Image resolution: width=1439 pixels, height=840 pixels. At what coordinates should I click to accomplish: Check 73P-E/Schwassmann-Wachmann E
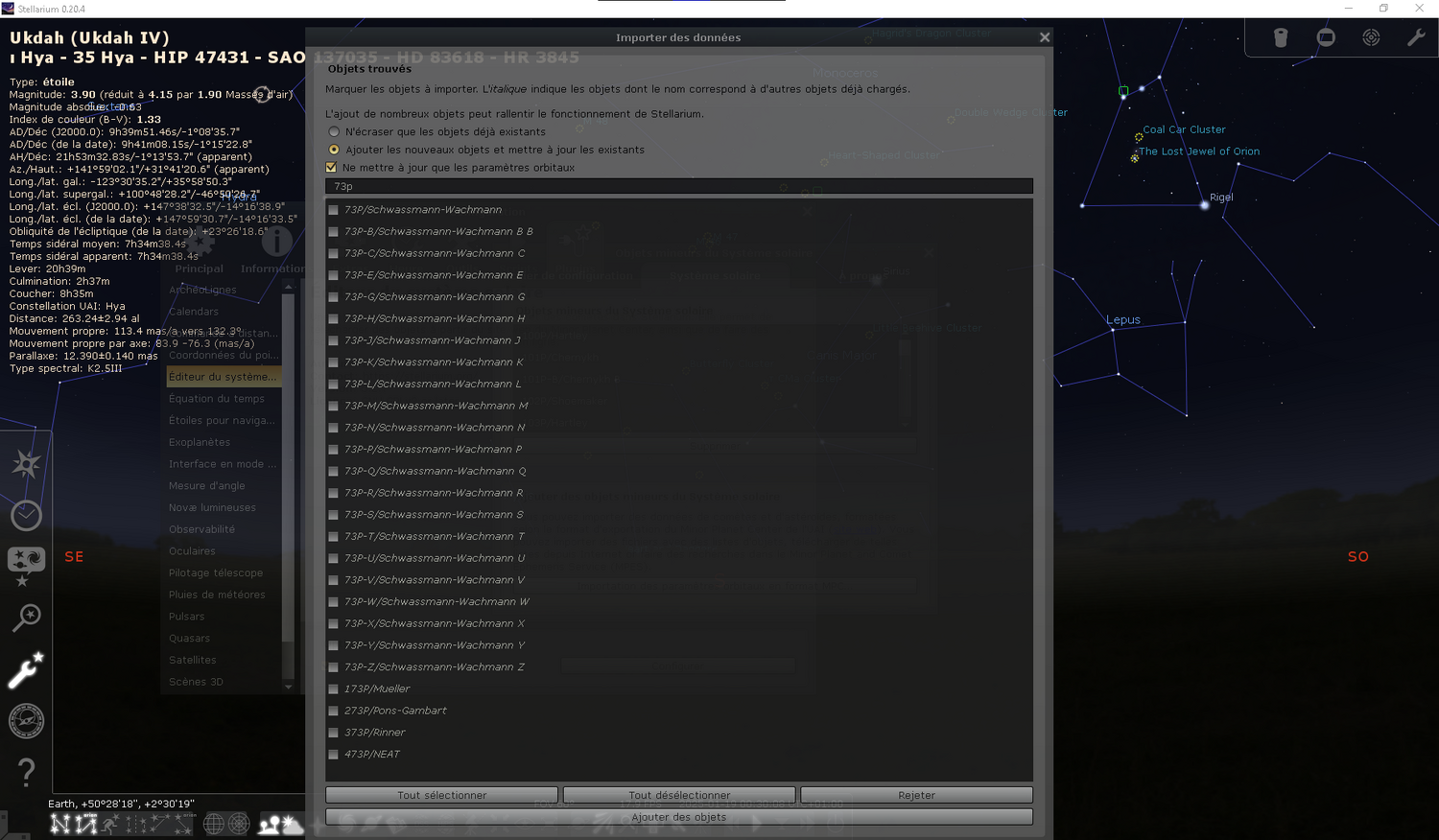pos(334,275)
